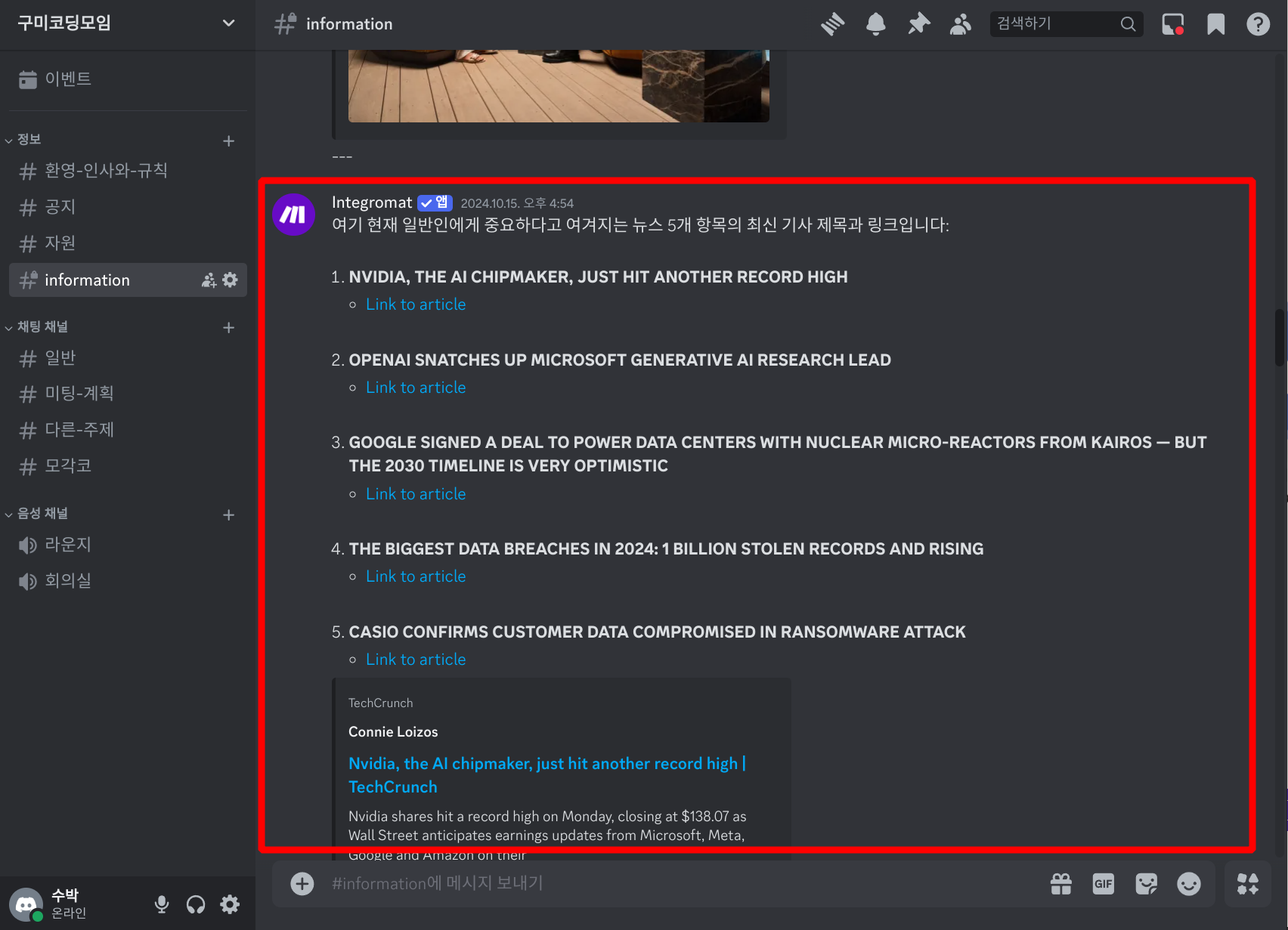Image resolution: width=1288 pixels, height=930 pixels.
Task: Toggle the member list icon
Action: (x=961, y=24)
